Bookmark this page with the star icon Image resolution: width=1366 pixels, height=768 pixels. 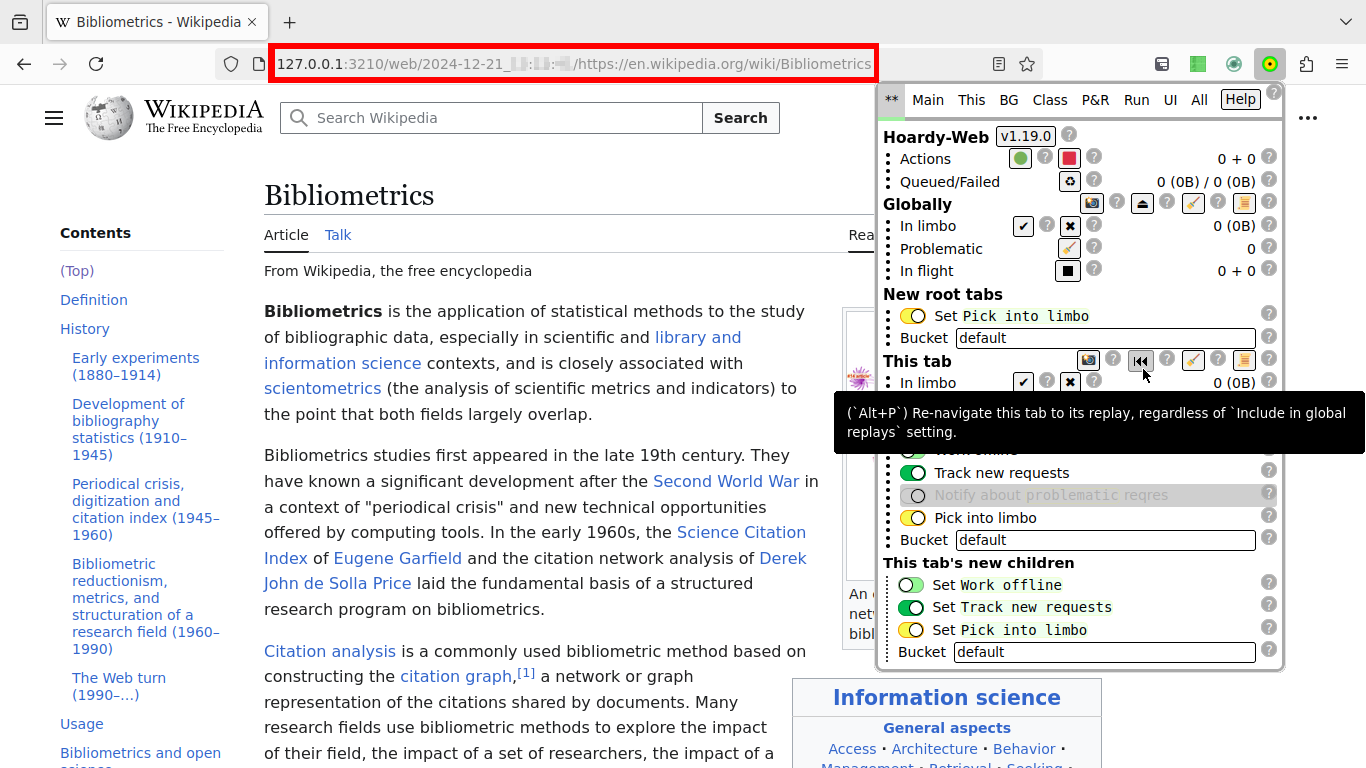coord(1027,64)
